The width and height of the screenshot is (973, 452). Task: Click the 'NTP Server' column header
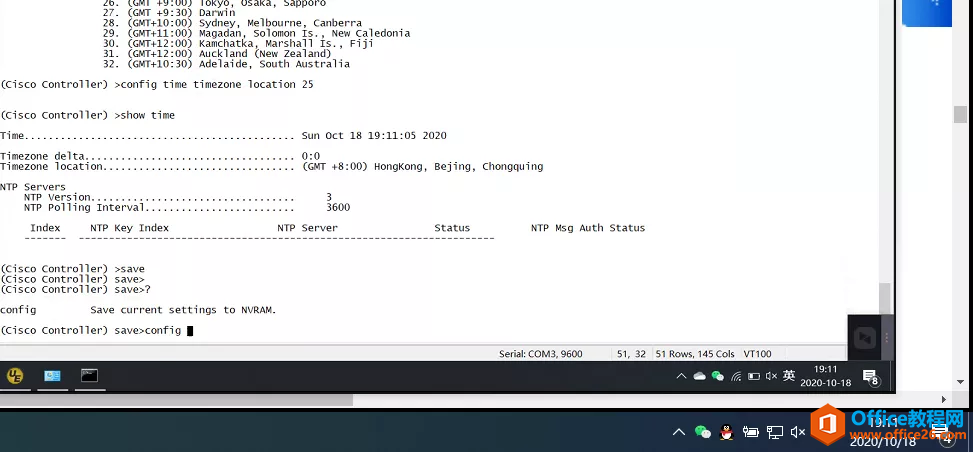(308, 228)
